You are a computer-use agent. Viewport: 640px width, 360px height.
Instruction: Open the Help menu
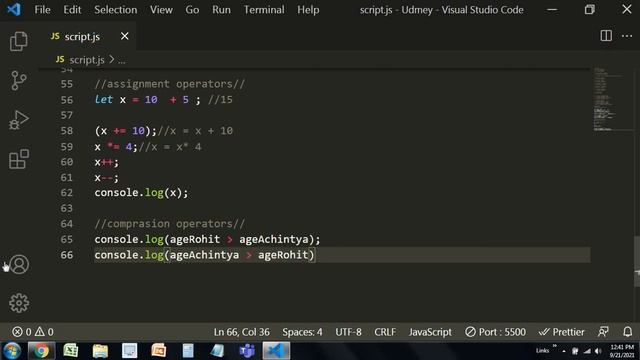308,9
